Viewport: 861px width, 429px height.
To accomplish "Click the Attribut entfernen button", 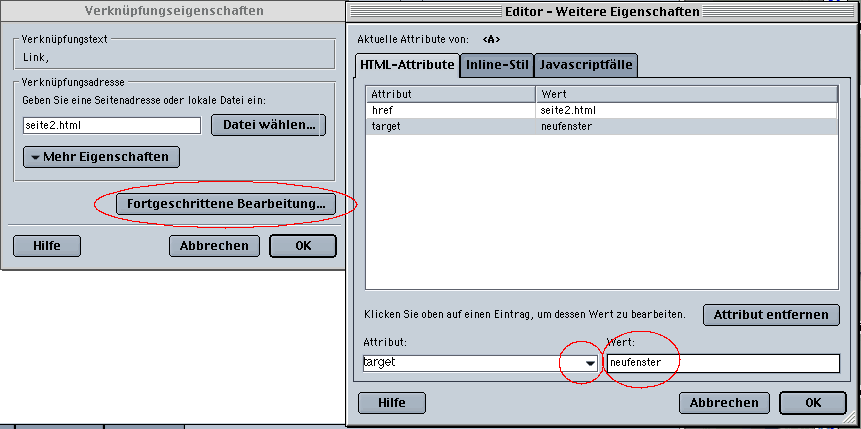I will coord(771,314).
